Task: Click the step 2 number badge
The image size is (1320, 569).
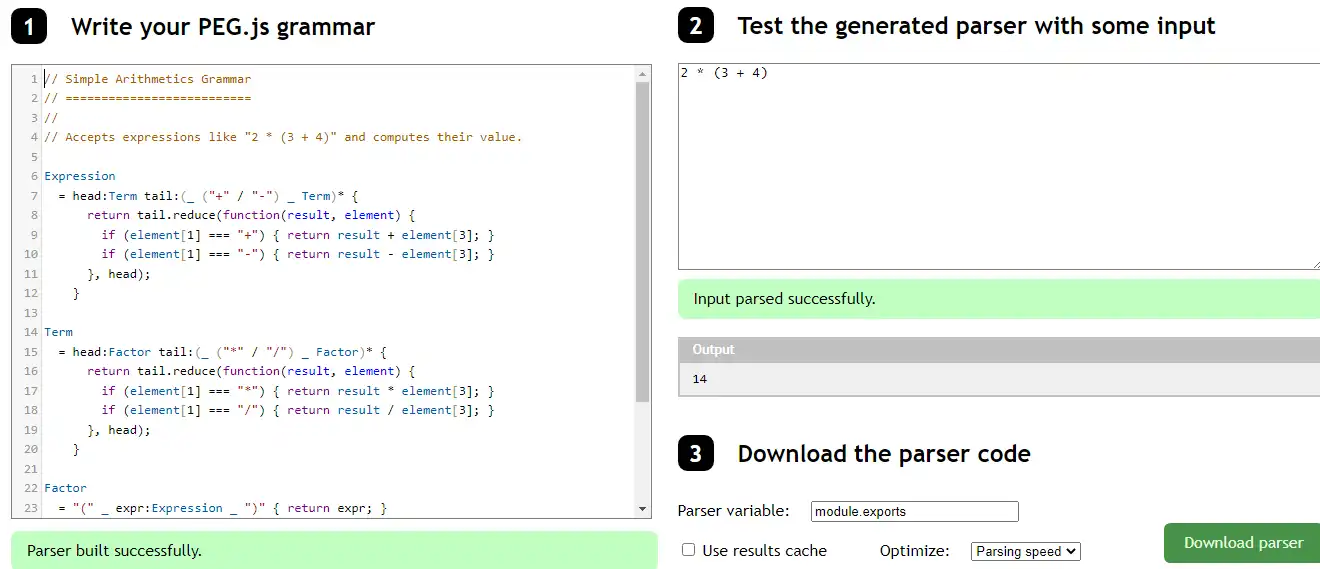Action: click(x=695, y=26)
